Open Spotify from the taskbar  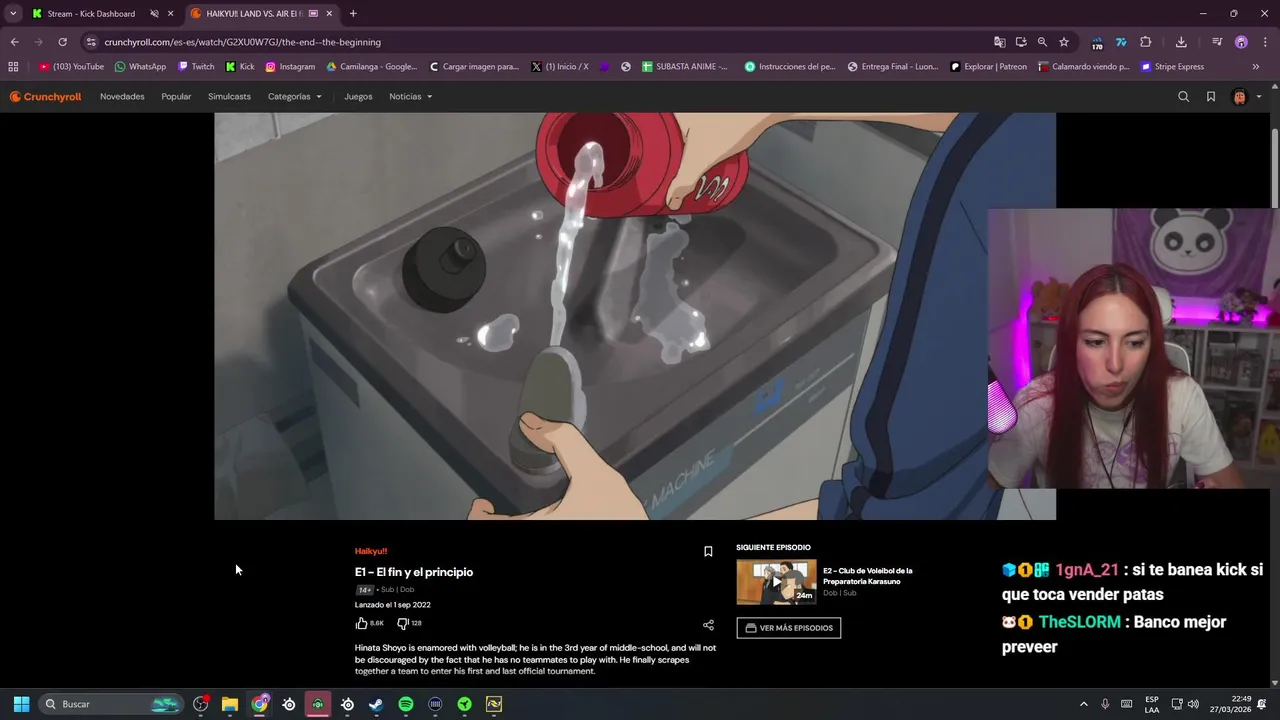point(406,704)
